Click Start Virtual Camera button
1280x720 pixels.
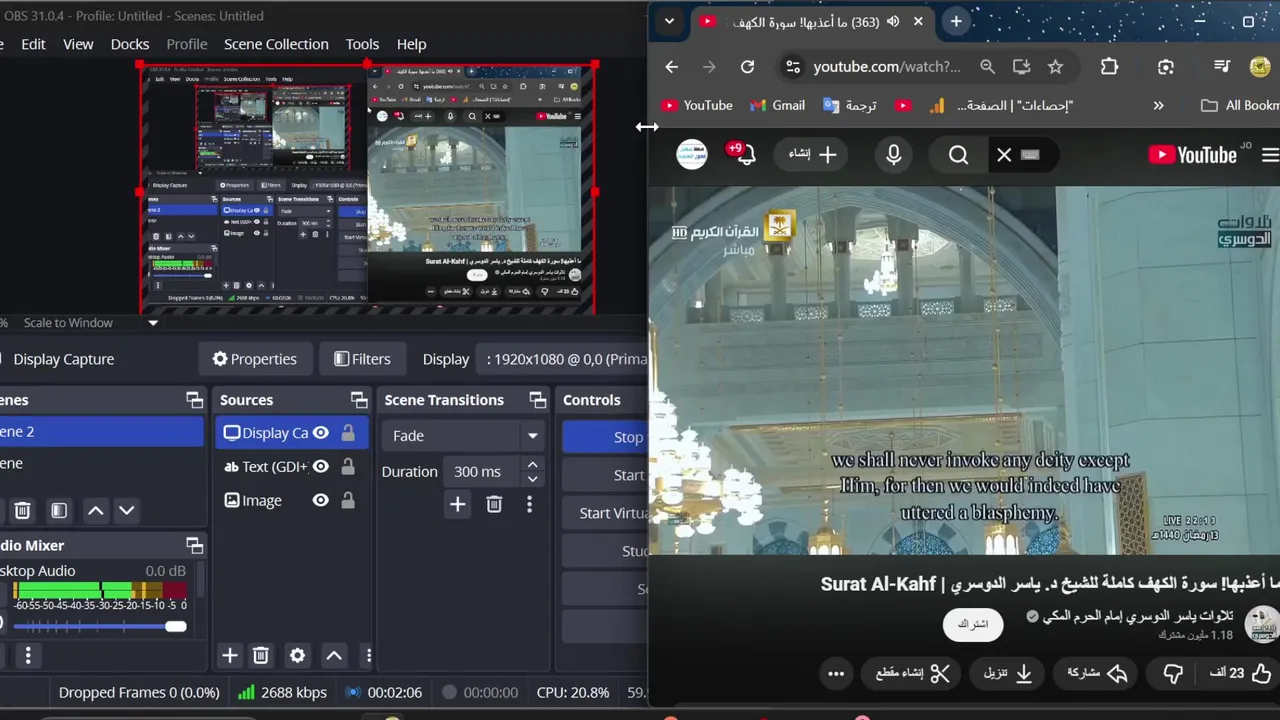pos(605,513)
